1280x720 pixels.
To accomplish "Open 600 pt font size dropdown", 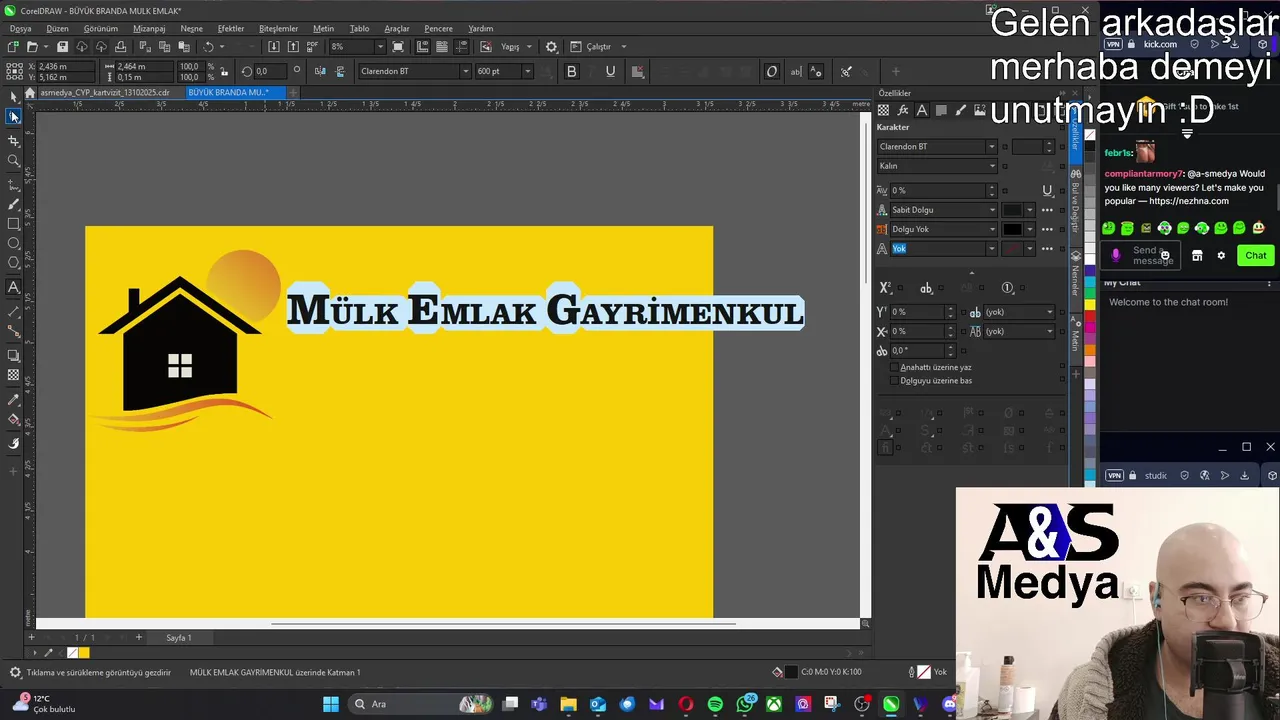I will point(528,71).
